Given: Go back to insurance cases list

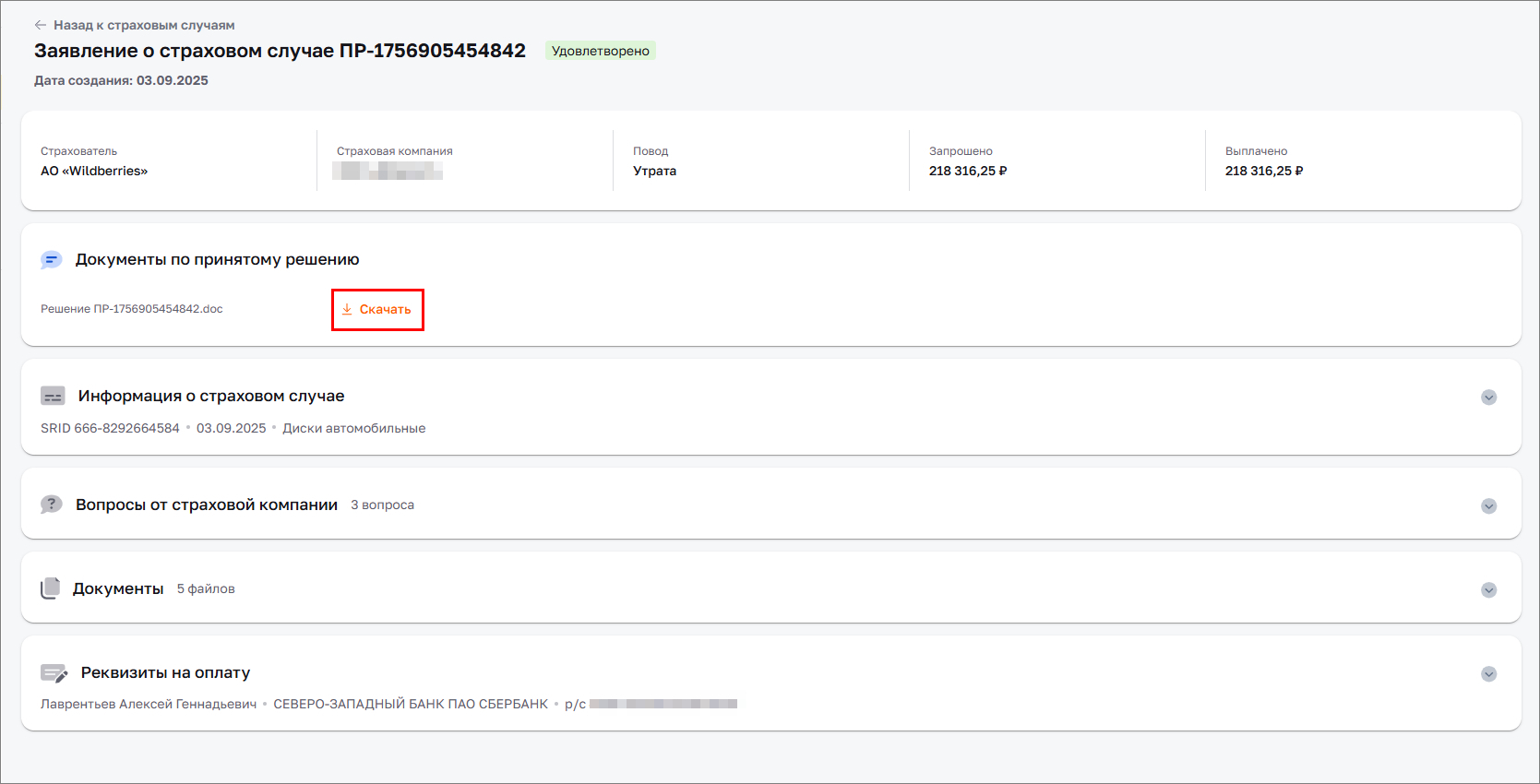Looking at the screenshot, I should click(143, 25).
